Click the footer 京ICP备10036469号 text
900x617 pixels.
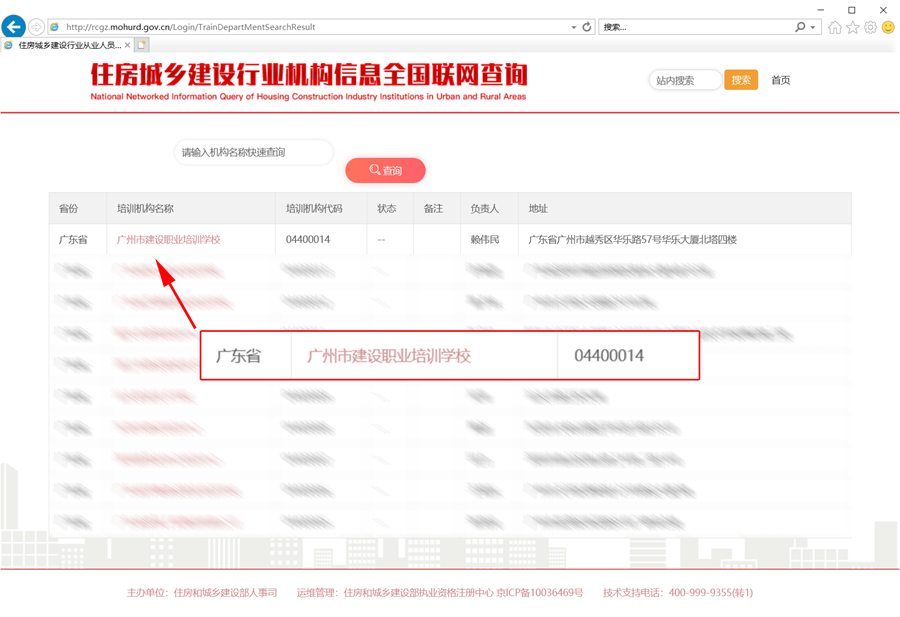click(x=540, y=592)
